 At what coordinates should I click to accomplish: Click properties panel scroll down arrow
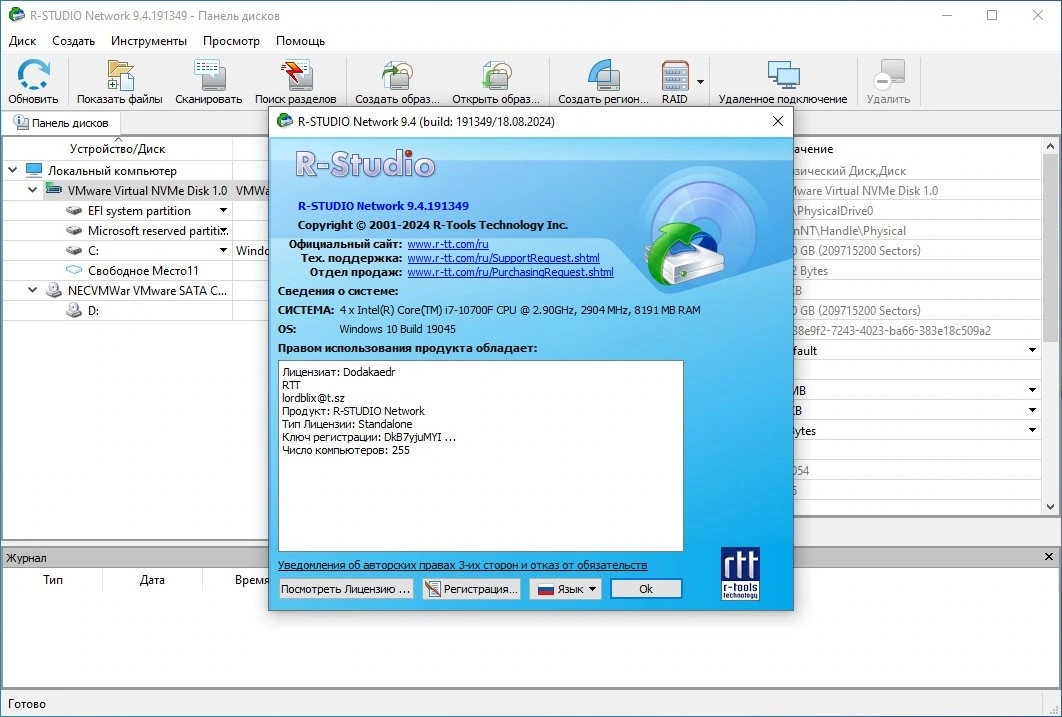1050,506
